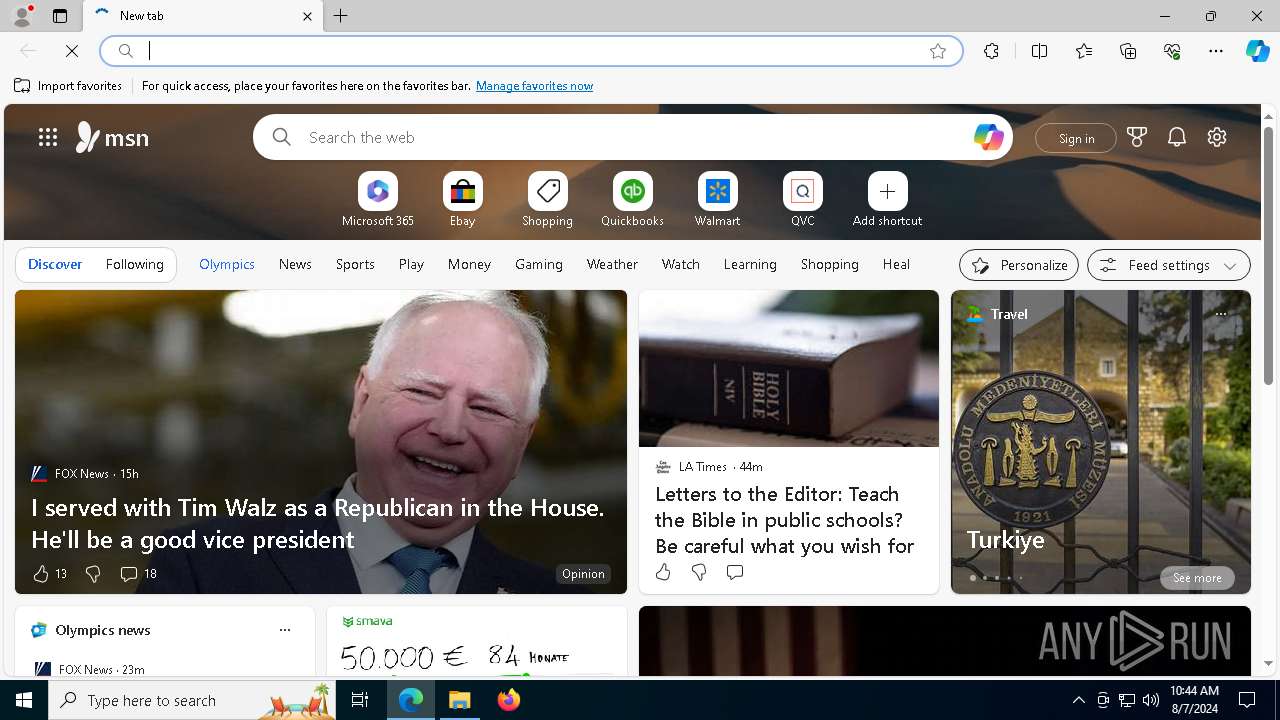The height and width of the screenshot is (720, 1280).
Task: Open the Extensions puzzle icon
Action: point(991,51)
